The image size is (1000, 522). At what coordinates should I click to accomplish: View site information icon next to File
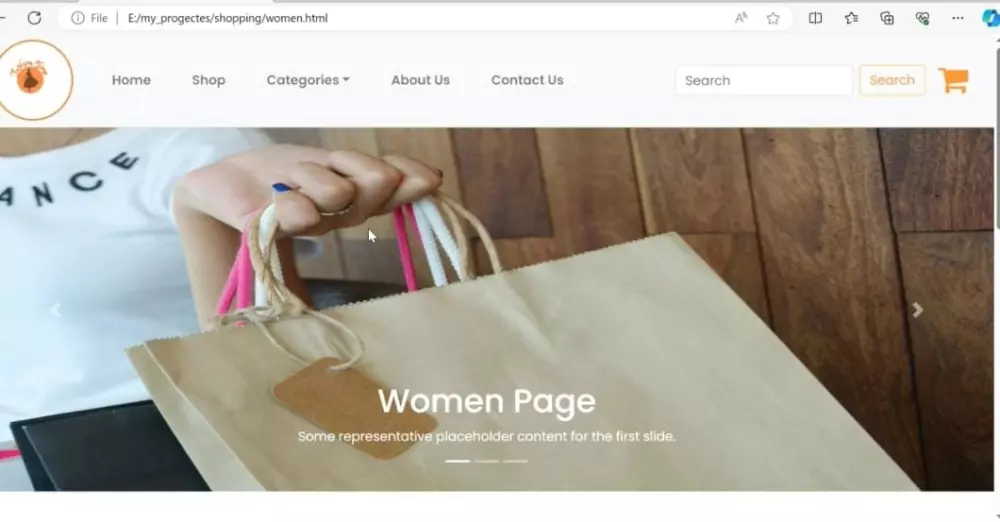[77, 18]
